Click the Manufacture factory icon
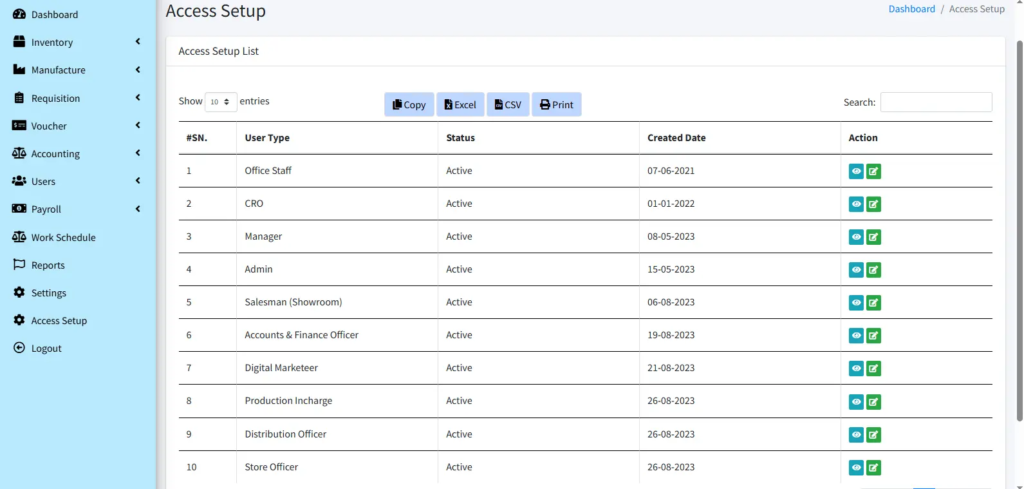Viewport: 1024px width, 489px height. coord(19,70)
